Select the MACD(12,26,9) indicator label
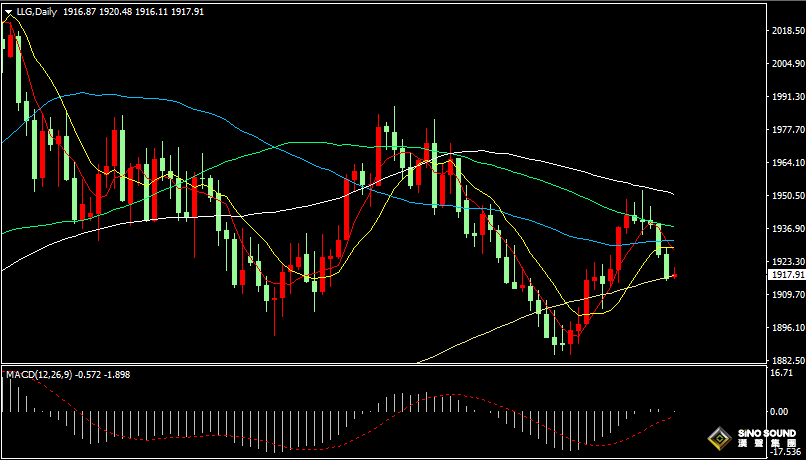The height and width of the screenshot is (460, 806). tap(38, 374)
